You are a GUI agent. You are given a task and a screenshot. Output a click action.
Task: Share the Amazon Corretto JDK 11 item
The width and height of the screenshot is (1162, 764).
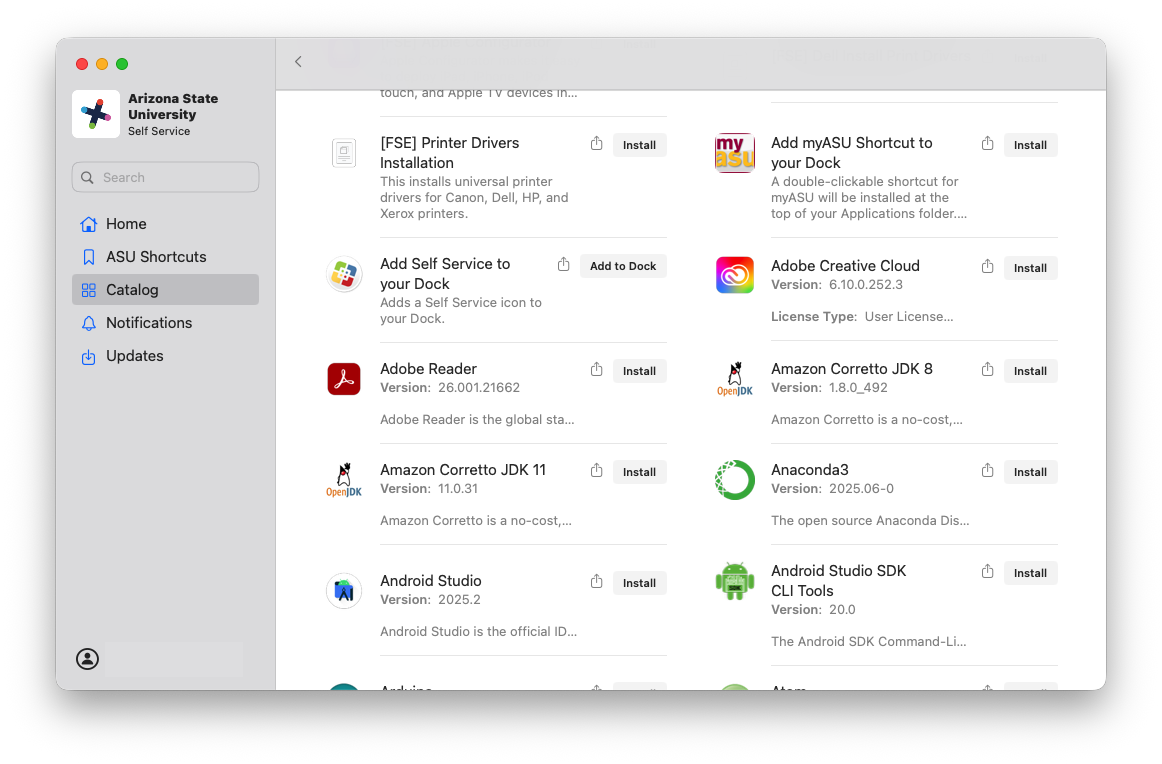coord(597,471)
